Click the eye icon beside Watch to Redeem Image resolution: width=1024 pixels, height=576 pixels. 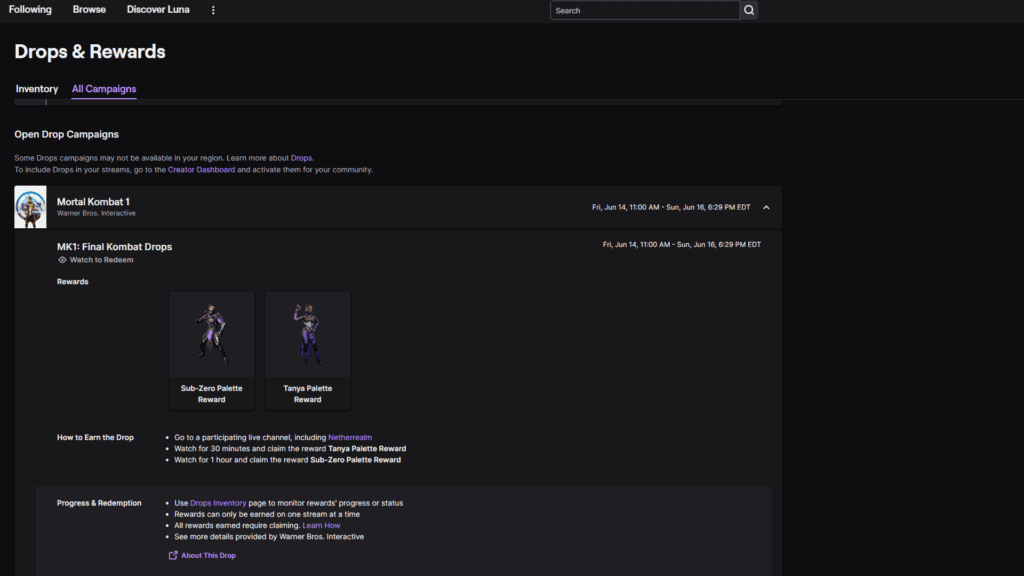(62, 260)
